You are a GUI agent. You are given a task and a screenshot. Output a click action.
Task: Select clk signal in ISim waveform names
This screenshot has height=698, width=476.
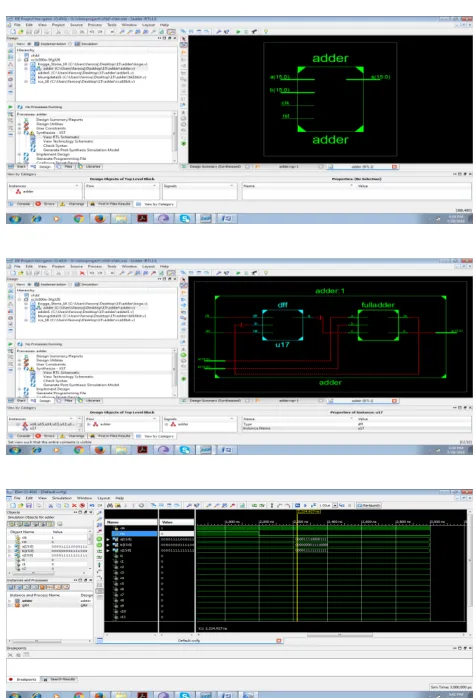[122, 528]
